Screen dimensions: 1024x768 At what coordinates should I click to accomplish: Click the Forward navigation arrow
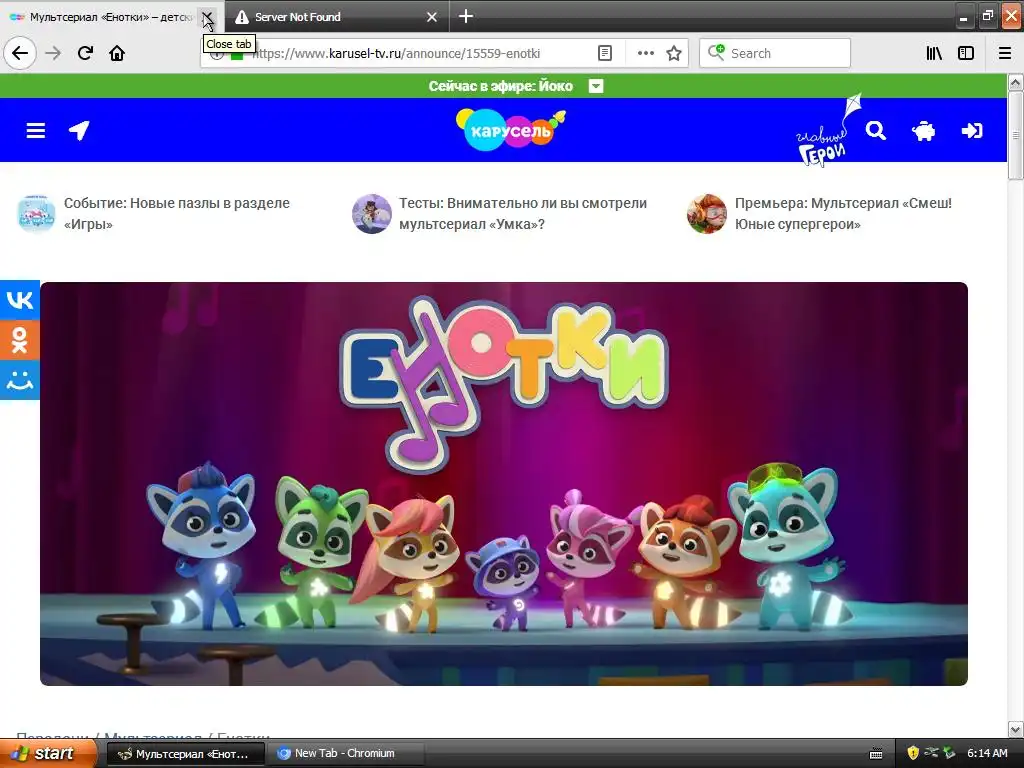(x=53, y=53)
